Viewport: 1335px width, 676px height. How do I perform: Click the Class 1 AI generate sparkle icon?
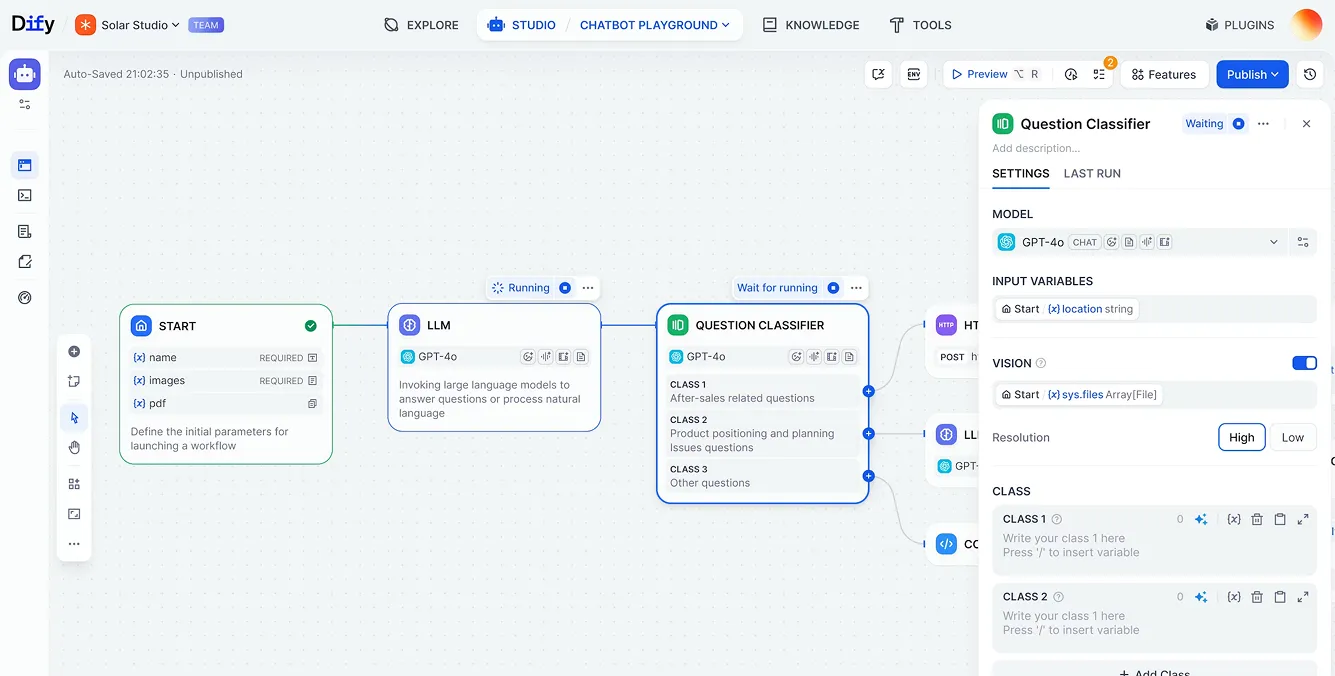pyautogui.click(x=1201, y=519)
